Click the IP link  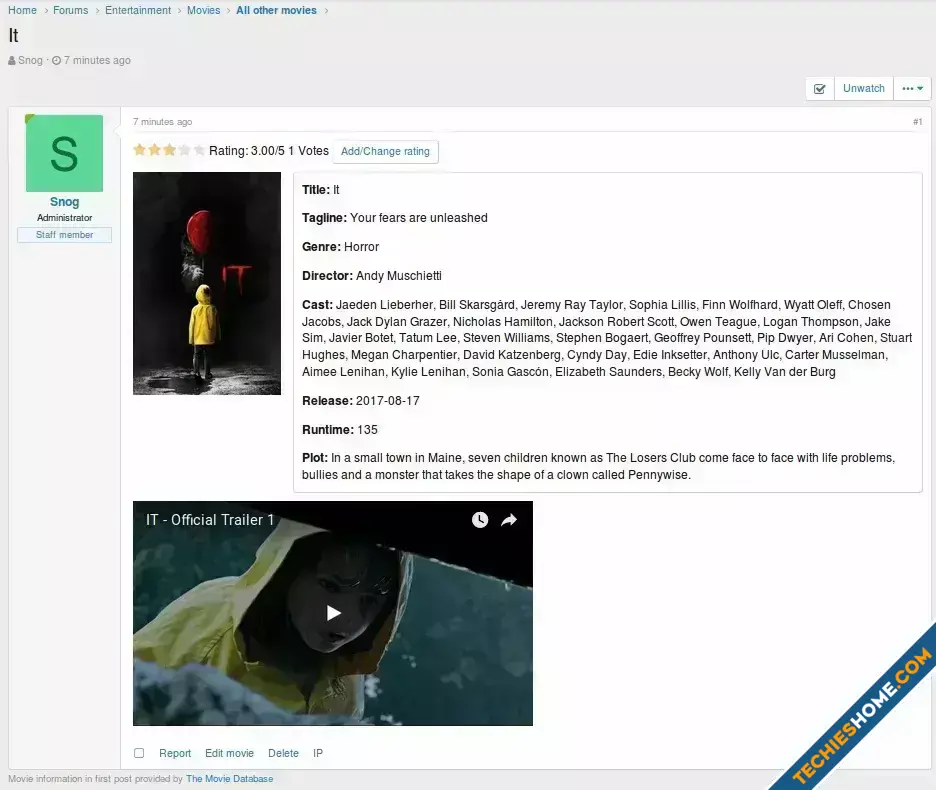(318, 753)
